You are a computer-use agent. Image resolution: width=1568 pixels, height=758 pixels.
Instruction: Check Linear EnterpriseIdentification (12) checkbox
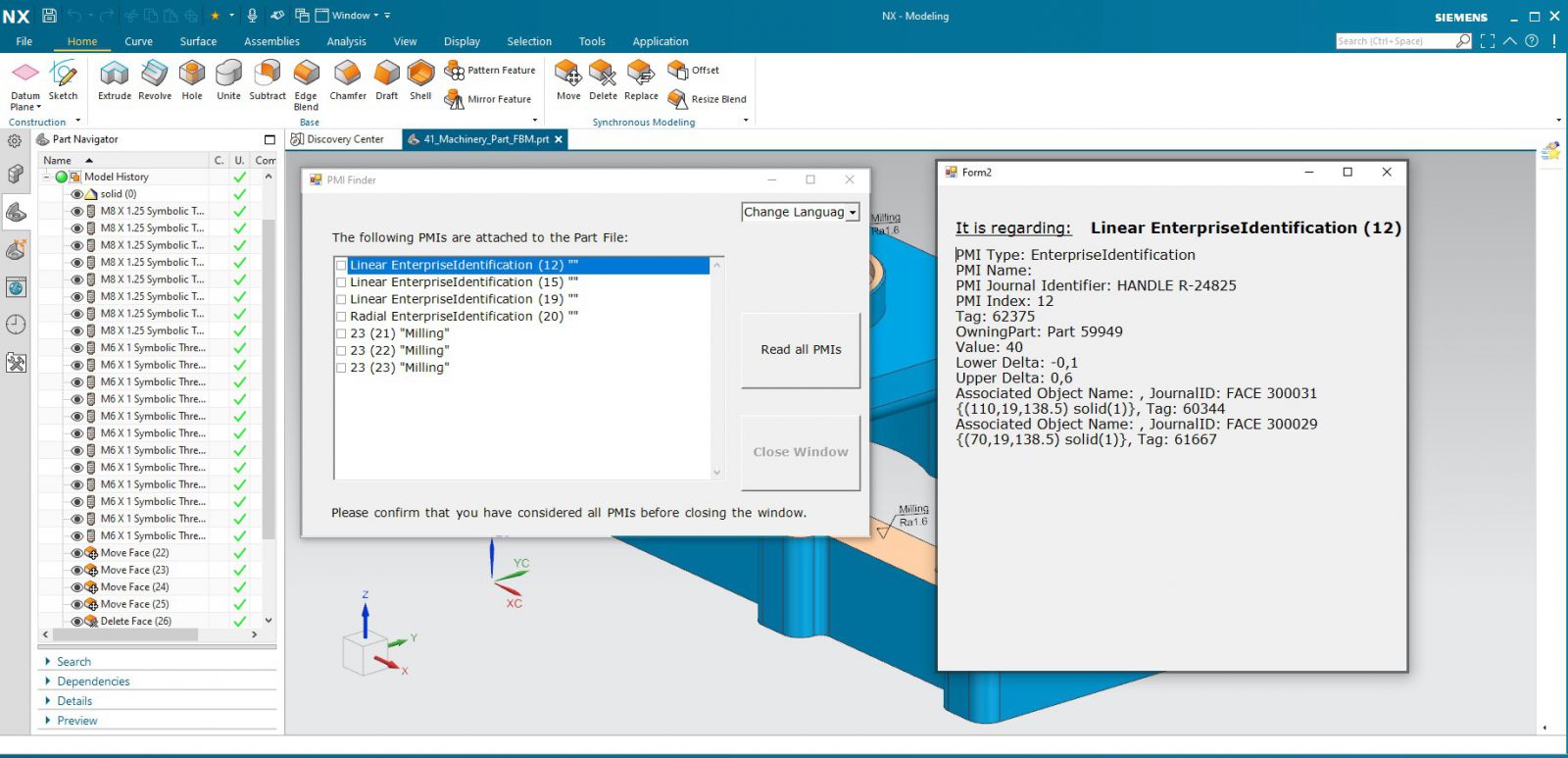[341, 265]
